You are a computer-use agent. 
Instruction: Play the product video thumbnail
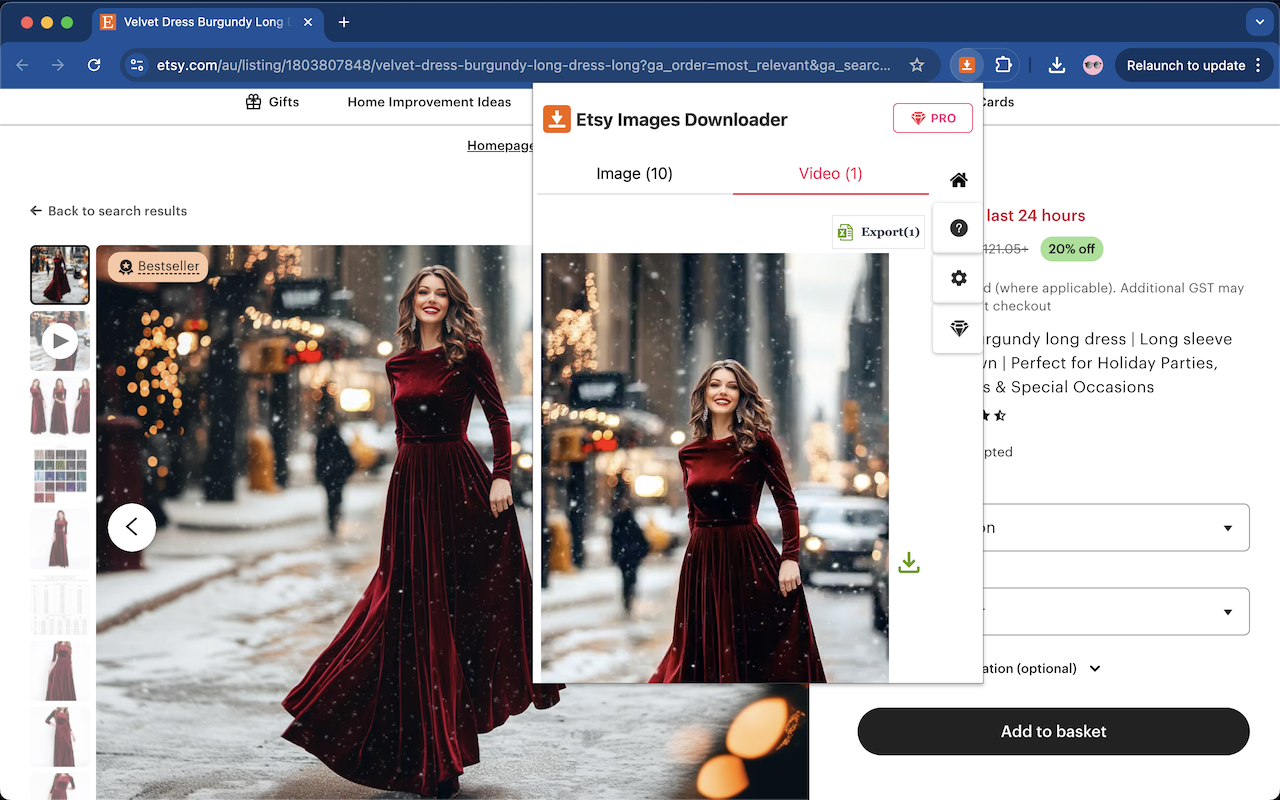tap(60, 341)
